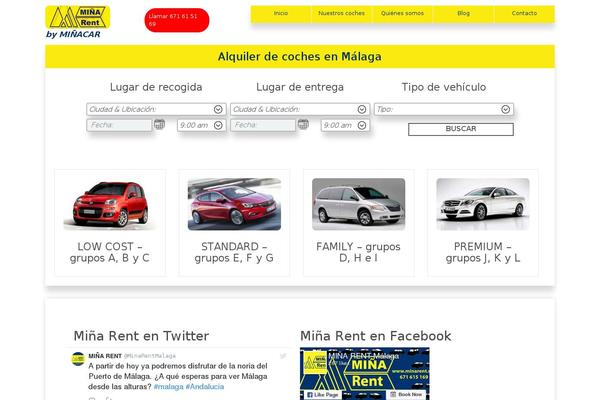Screen dimensions: 600x400
Task: Click 'by MIÑACAR' text under logo
Action: pos(73,34)
